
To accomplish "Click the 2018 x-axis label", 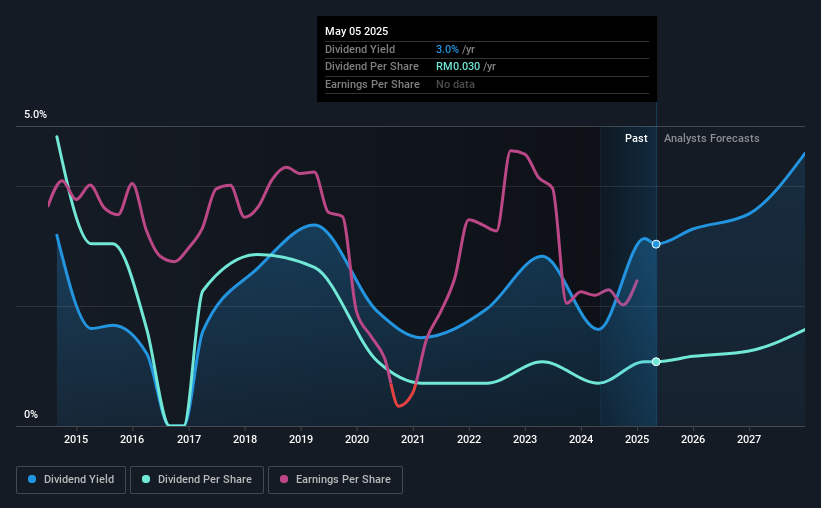I will (245, 439).
